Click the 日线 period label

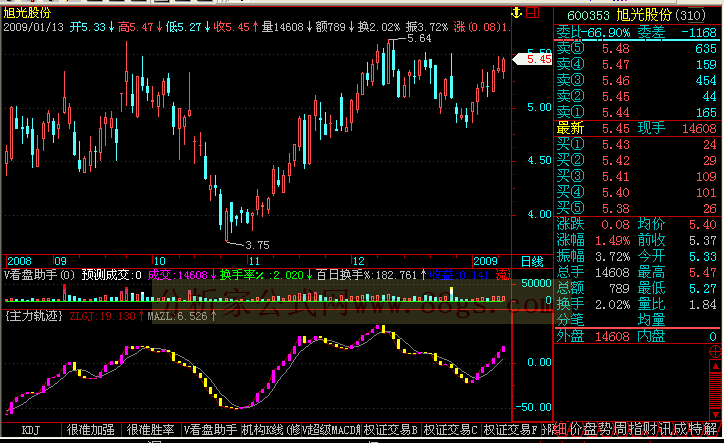tap(532, 262)
